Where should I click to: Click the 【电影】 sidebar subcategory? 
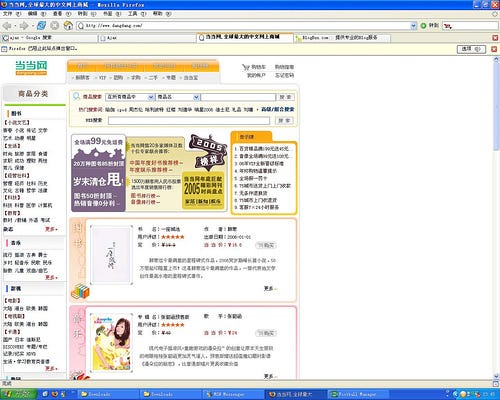[12, 300]
